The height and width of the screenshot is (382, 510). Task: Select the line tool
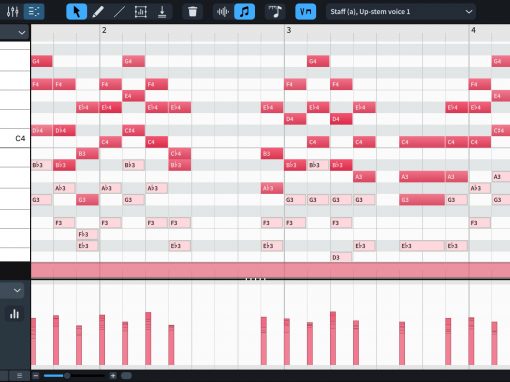(119, 12)
